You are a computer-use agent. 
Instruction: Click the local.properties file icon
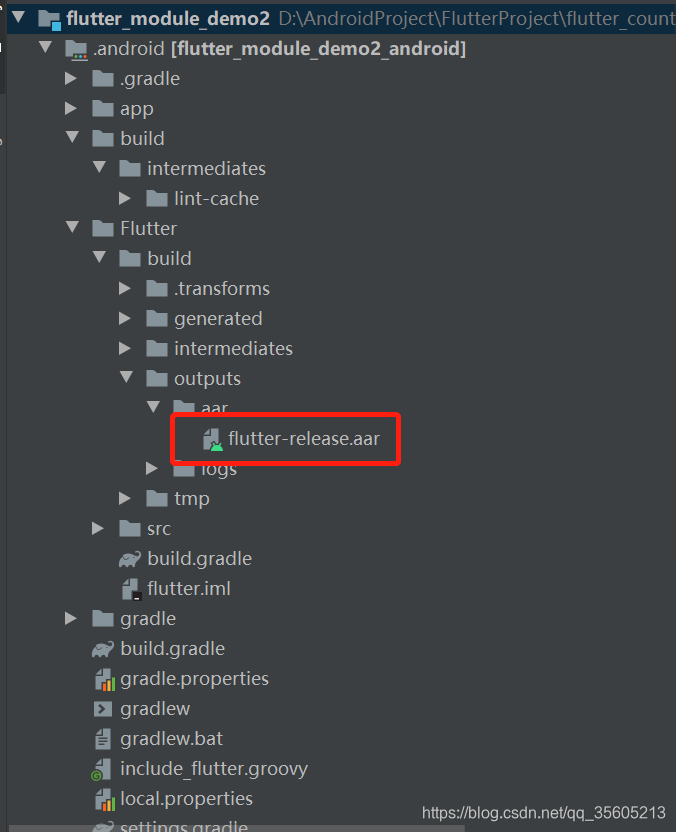click(103, 798)
